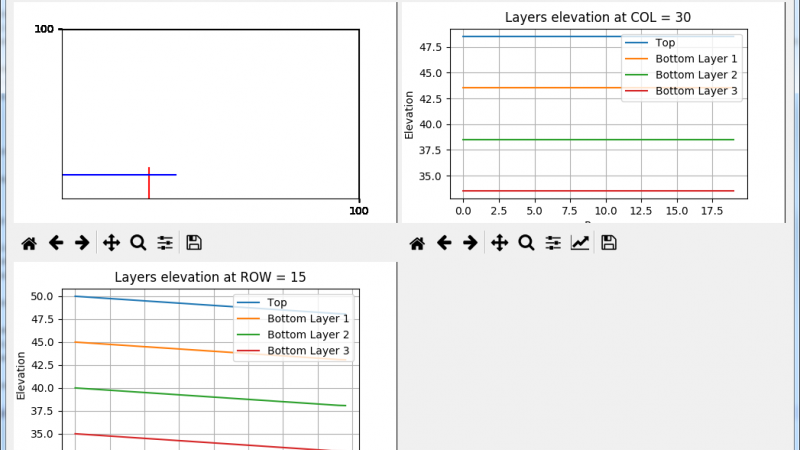The width and height of the screenshot is (800, 450).
Task: Click the 'Elevation' y-axis label in COL plot
Action: tap(409, 115)
